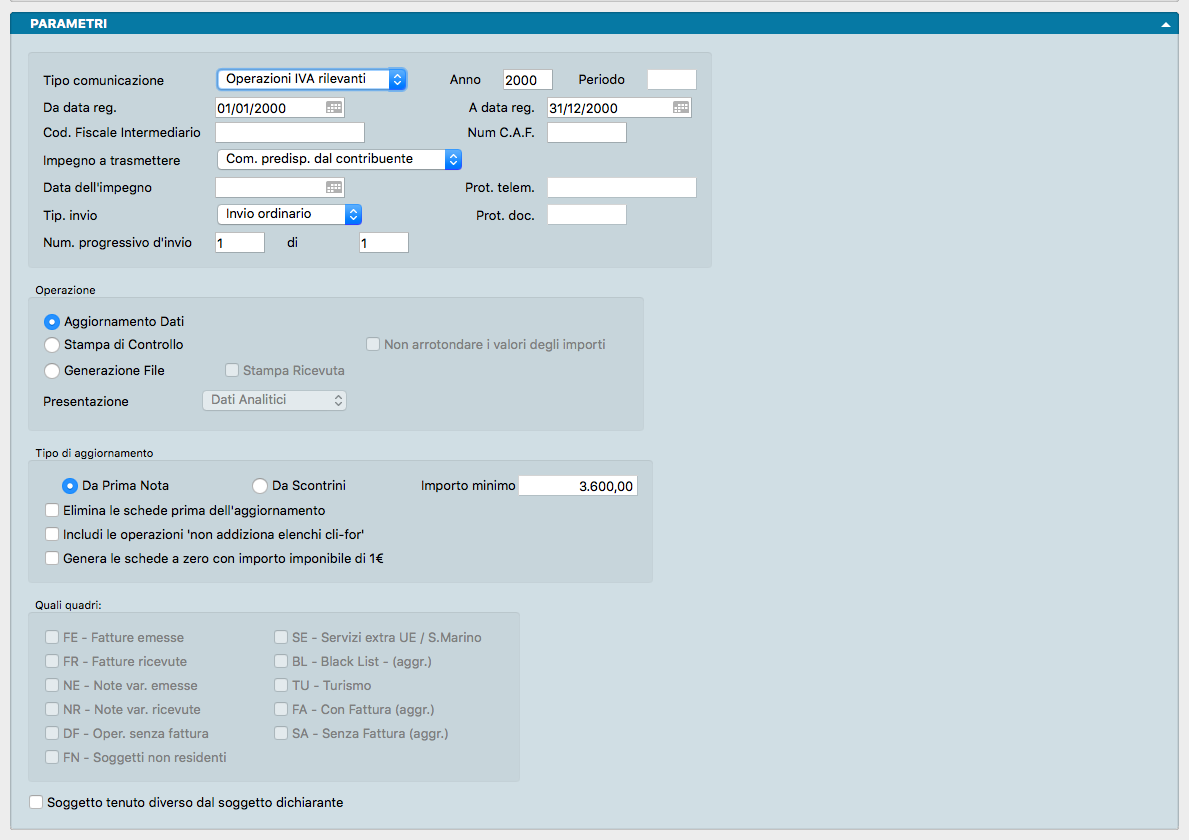Choose Da Scontrini update type
This screenshot has height=840, width=1189.
260,486
